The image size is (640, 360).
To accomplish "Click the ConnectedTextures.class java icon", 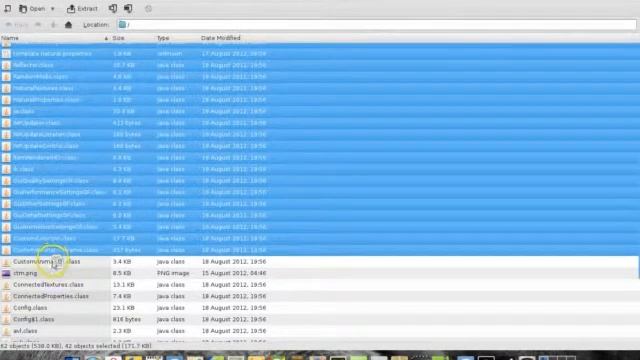I will [x=6, y=284].
